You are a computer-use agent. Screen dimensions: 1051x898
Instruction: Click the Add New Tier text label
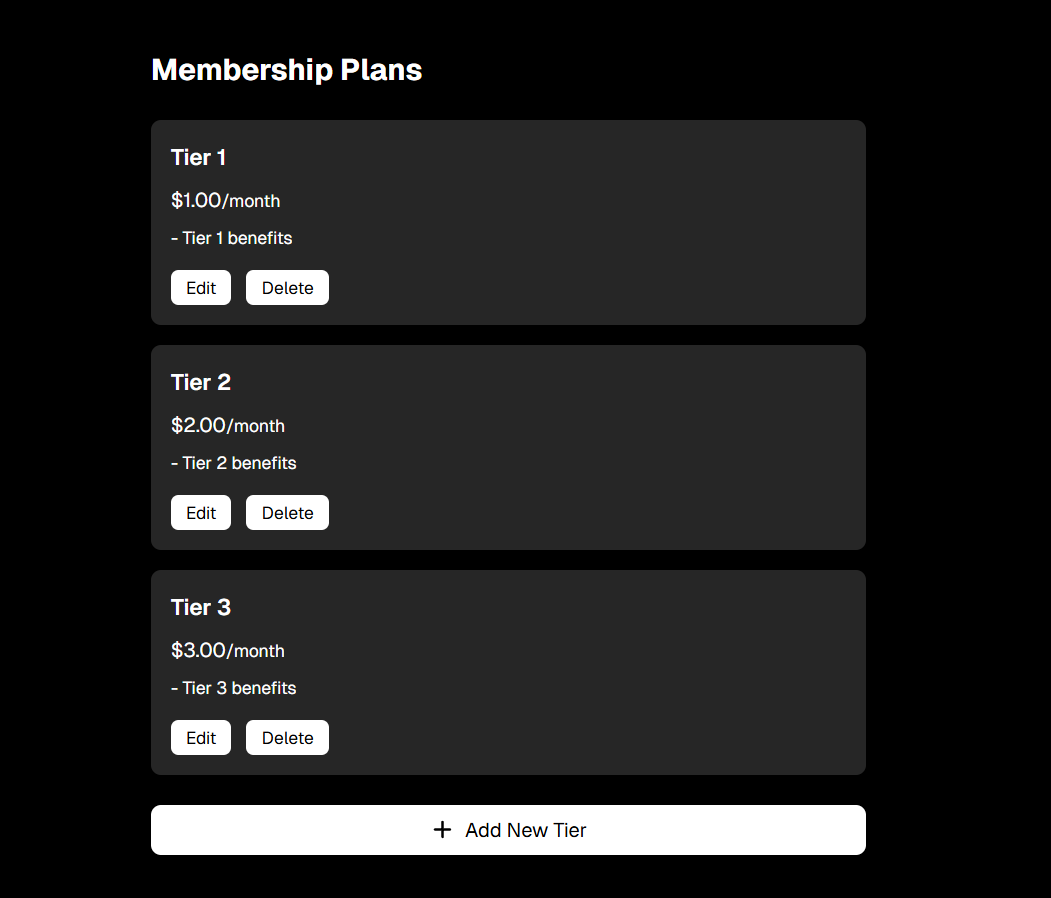[x=526, y=830]
